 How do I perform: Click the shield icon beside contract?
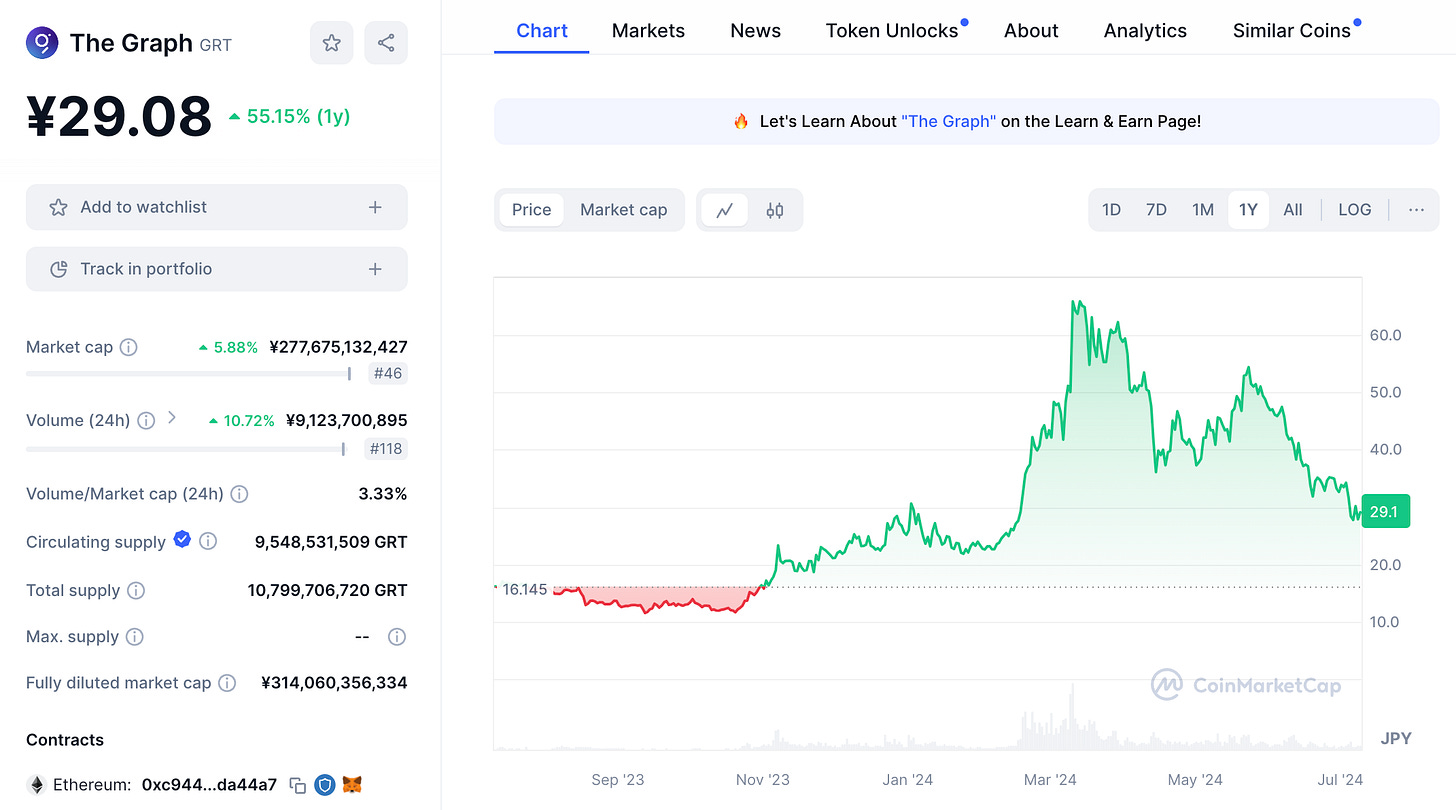point(325,785)
